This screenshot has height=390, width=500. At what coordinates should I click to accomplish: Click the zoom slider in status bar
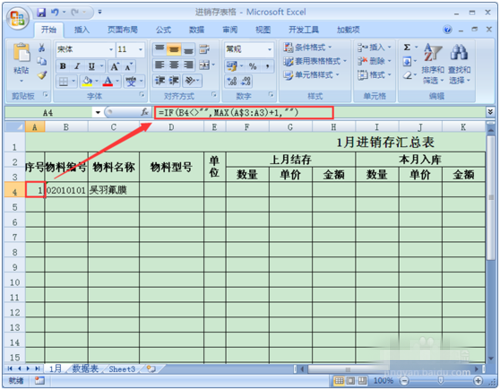(441, 380)
